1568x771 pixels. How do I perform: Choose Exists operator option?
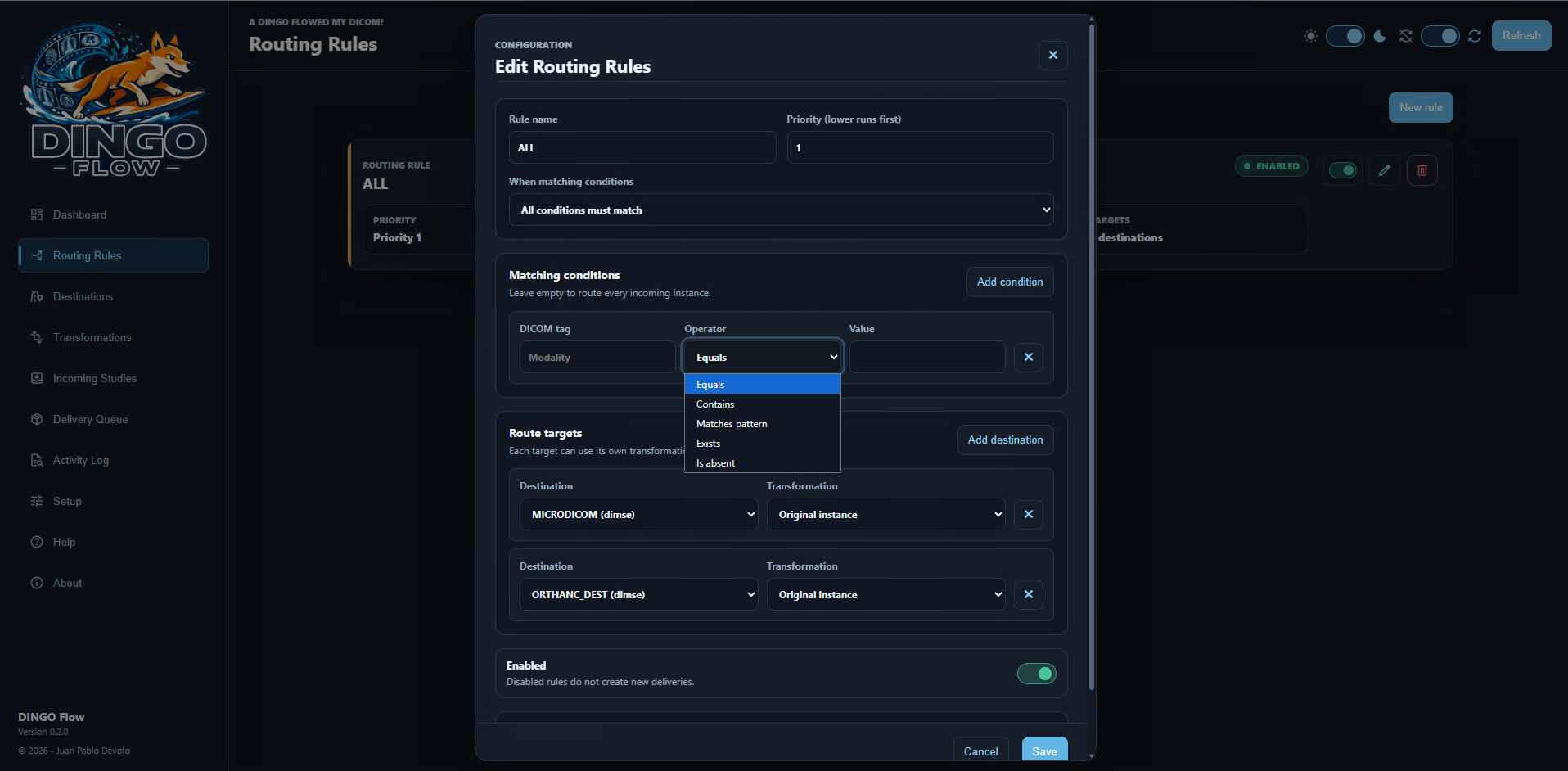[x=763, y=444]
